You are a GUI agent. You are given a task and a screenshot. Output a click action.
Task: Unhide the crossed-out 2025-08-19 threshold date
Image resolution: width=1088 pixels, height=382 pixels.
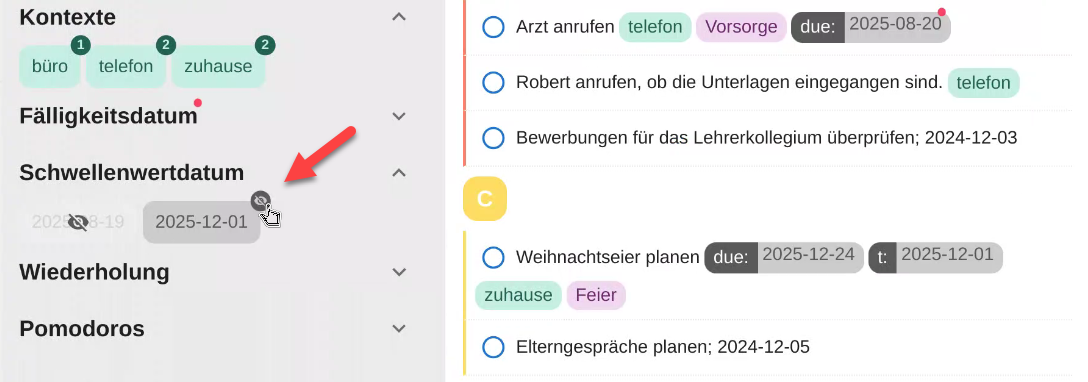tap(78, 222)
